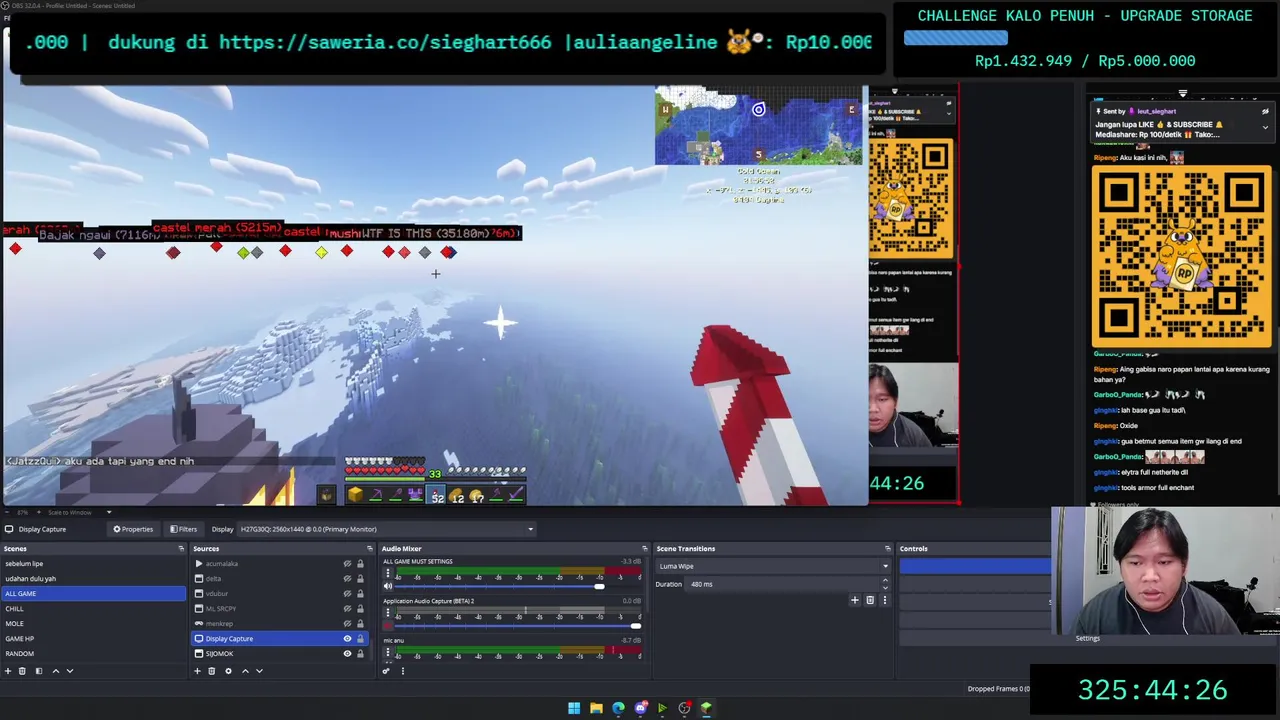The width and height of the screenshot is (1280, 720).
Task: Open Properties for Display Capture
Action: 133,529
